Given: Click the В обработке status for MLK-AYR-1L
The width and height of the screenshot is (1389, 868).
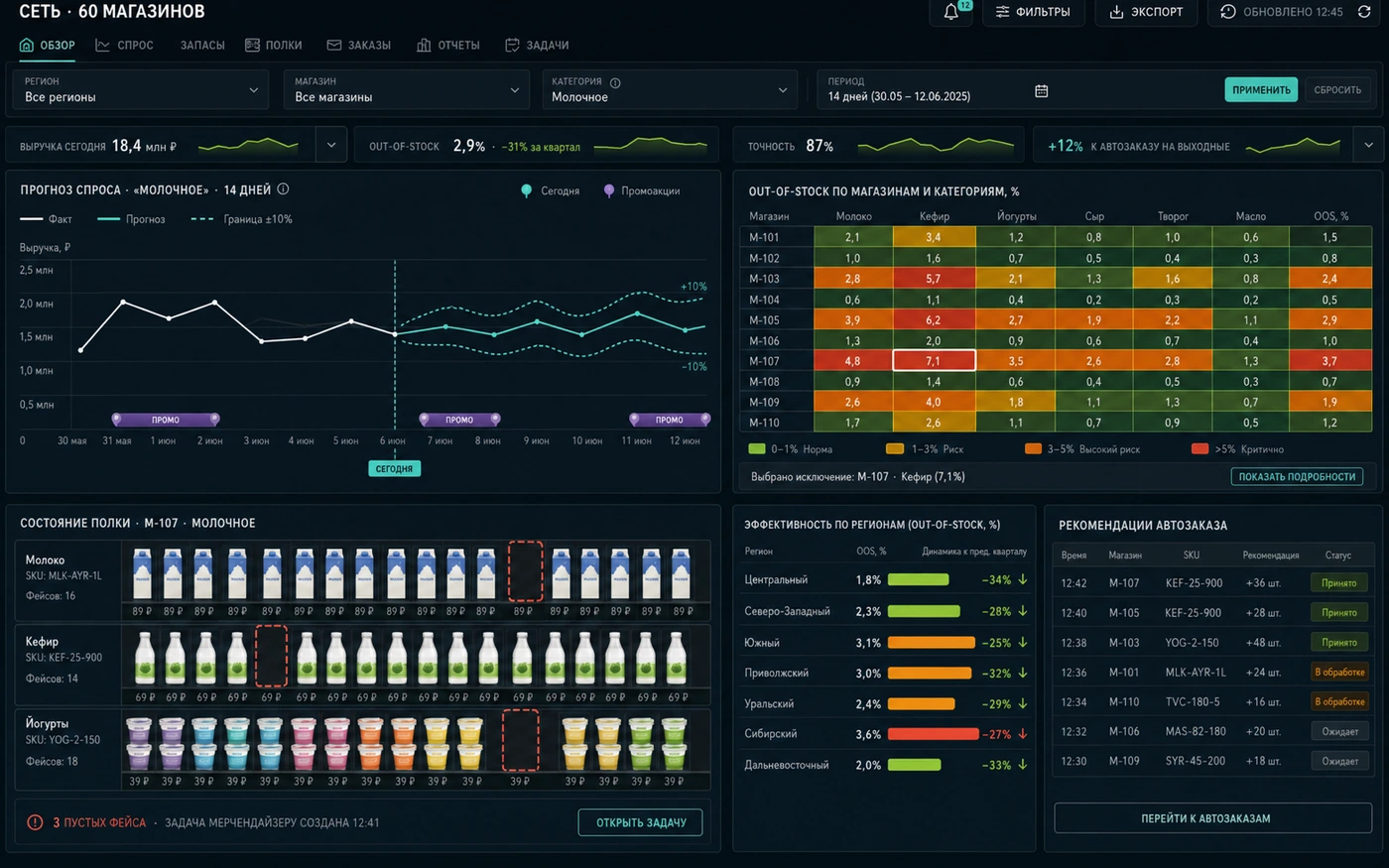Looking at the screenshot, I should (1339, 673).
